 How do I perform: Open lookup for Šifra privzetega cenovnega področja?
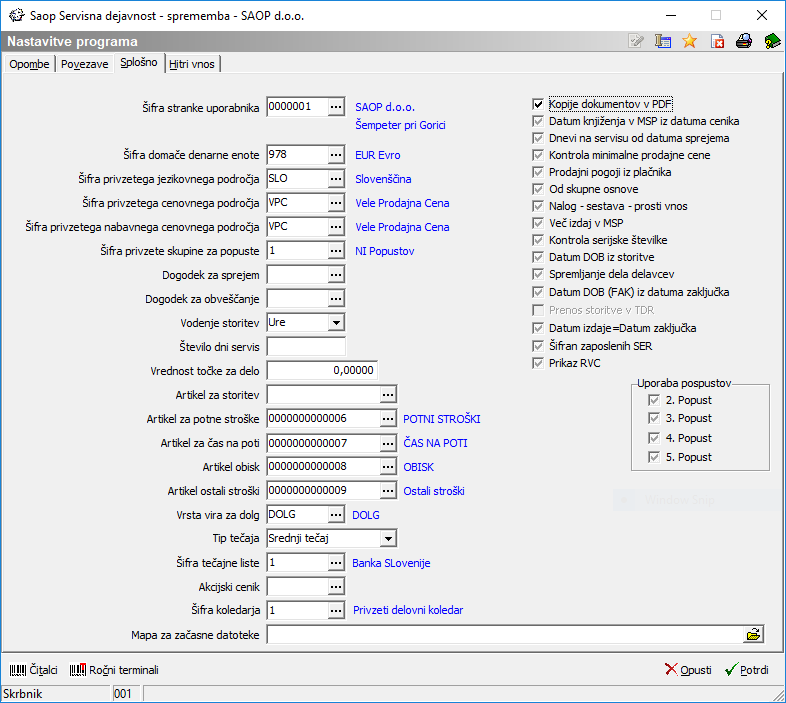pos(336,203)
